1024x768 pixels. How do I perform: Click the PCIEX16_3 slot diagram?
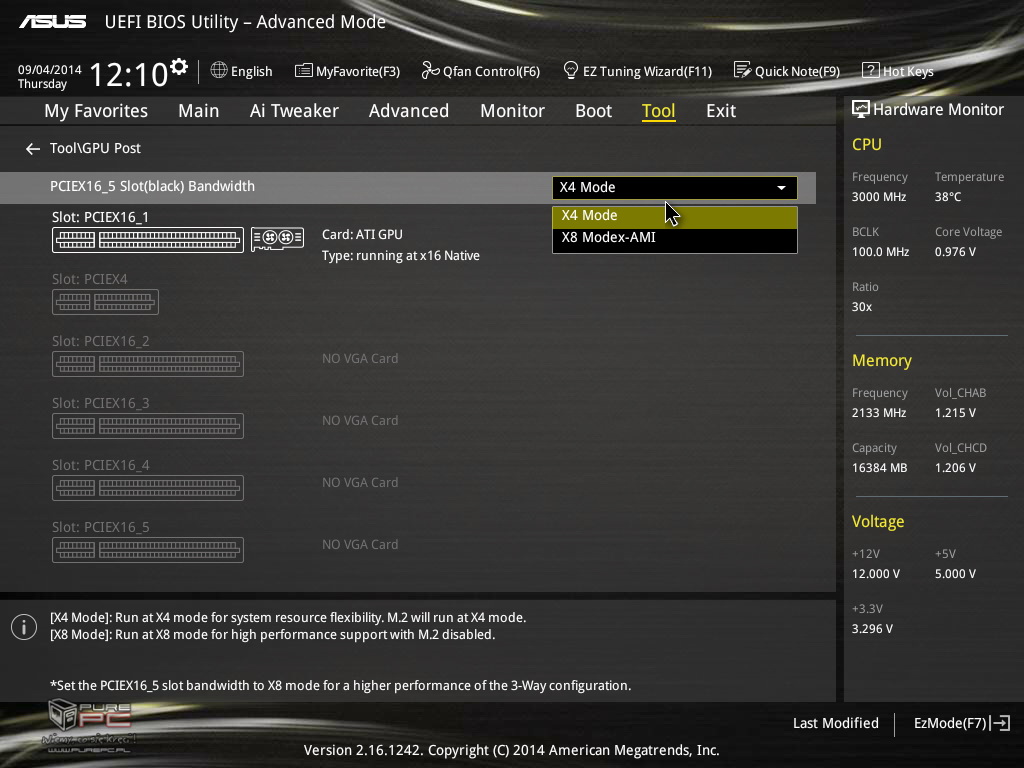(x=148, y=426)
